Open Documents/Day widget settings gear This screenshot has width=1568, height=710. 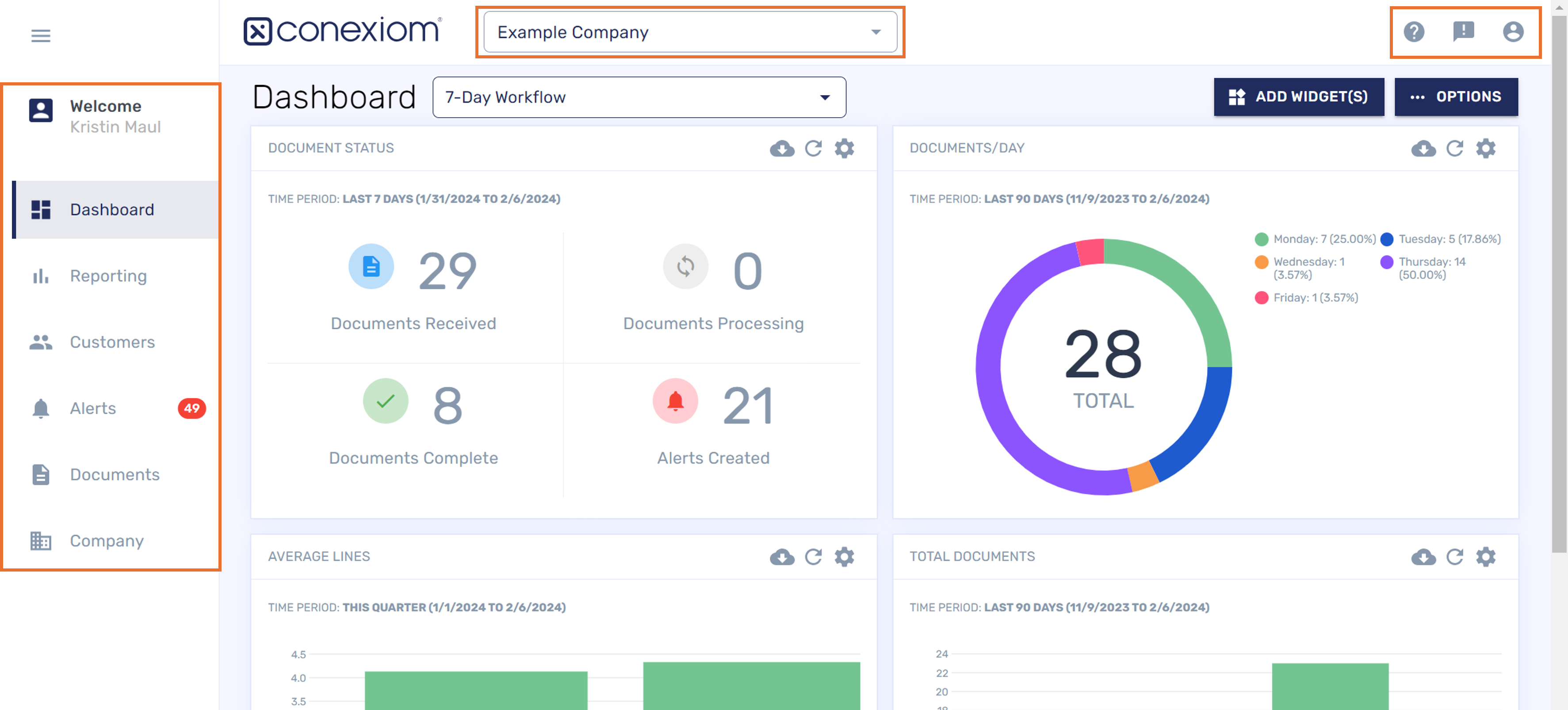click(x=1486, y=149)
